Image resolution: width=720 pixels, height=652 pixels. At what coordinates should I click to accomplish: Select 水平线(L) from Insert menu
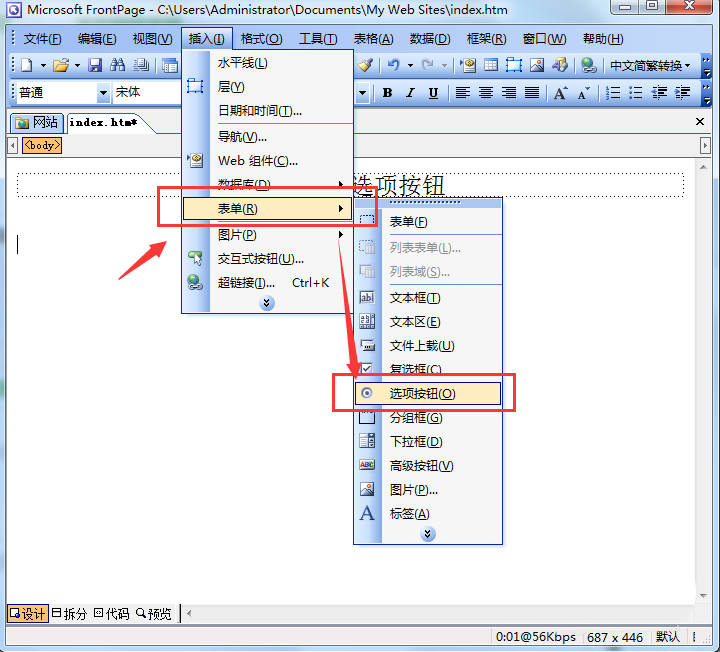click(x=268, y=63)
